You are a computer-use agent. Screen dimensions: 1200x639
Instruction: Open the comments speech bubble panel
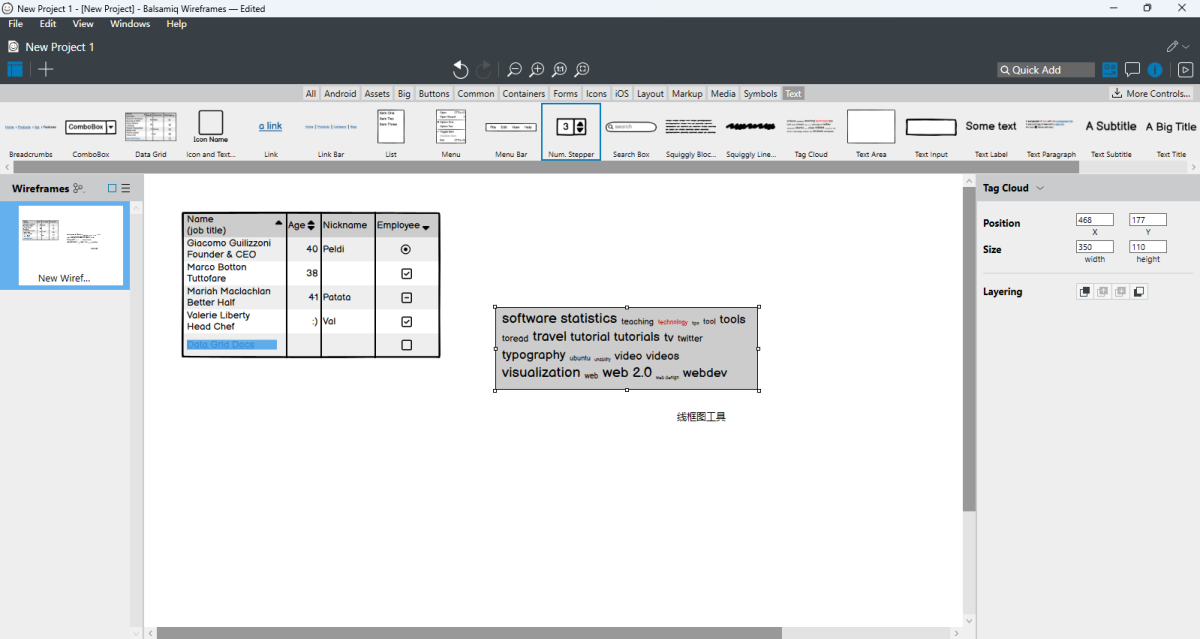[1132, 70]
